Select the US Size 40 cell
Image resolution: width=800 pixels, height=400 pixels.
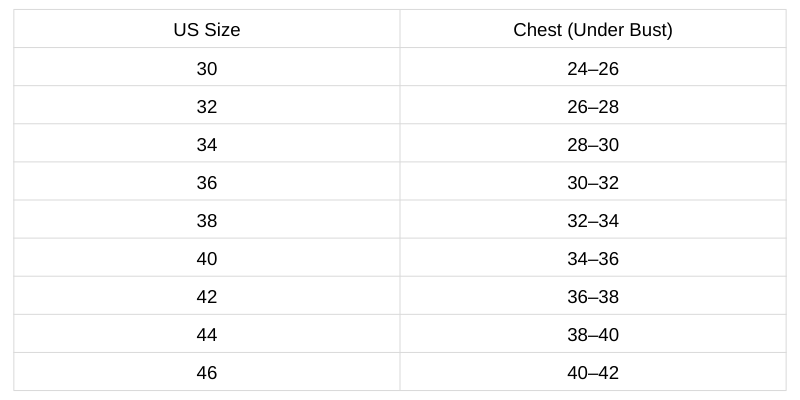[x=207, y=259]
